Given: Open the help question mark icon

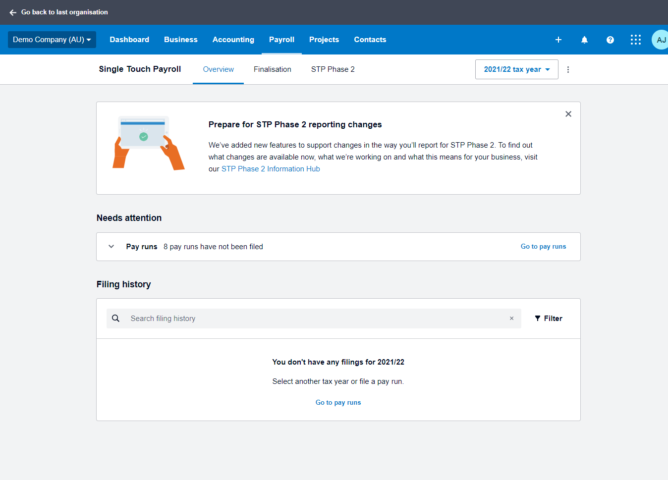Looking at the screenshot, I should click(610, 40).
